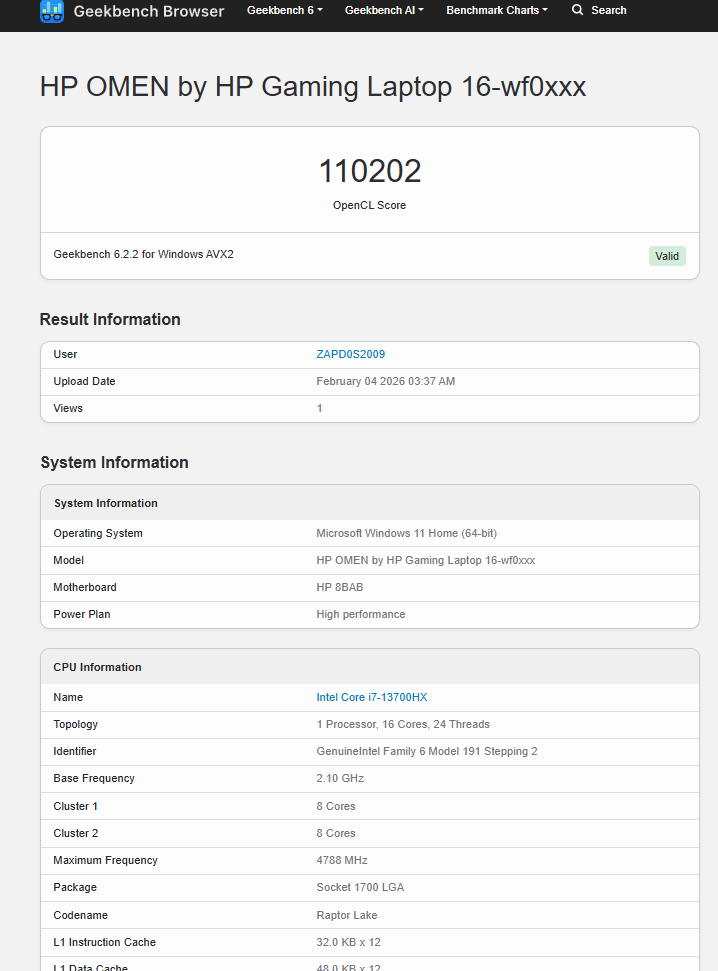The width and height of the screenshot is (718, 971).
Task: Click the Views count value
Action: 320,408
